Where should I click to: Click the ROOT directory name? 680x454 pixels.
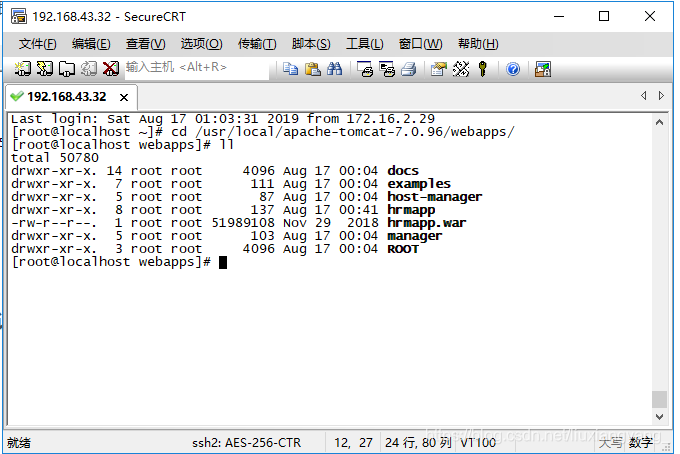(x=403, y=249)
